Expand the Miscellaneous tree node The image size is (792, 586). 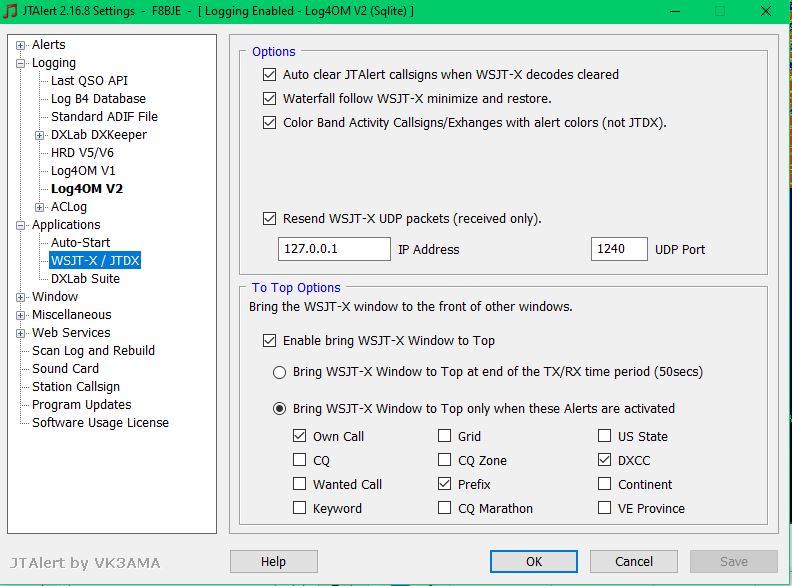click(x=20, y=316)
